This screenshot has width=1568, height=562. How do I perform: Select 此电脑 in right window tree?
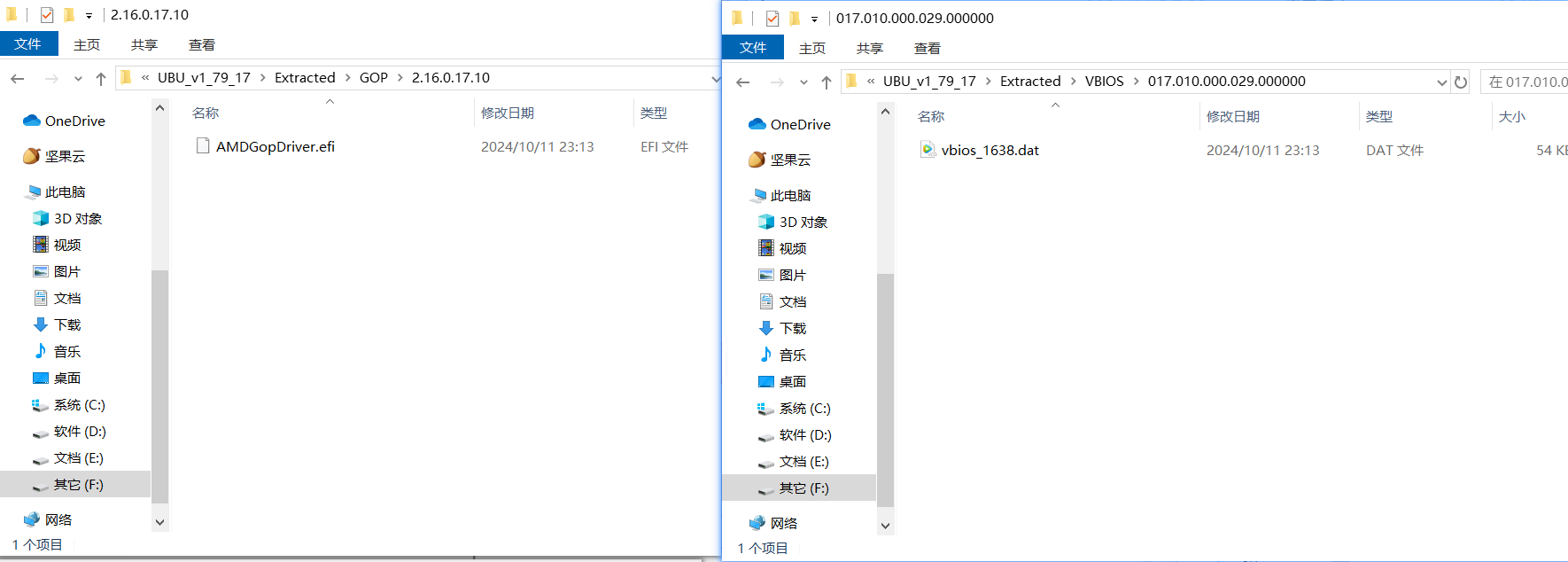[790, 195]
